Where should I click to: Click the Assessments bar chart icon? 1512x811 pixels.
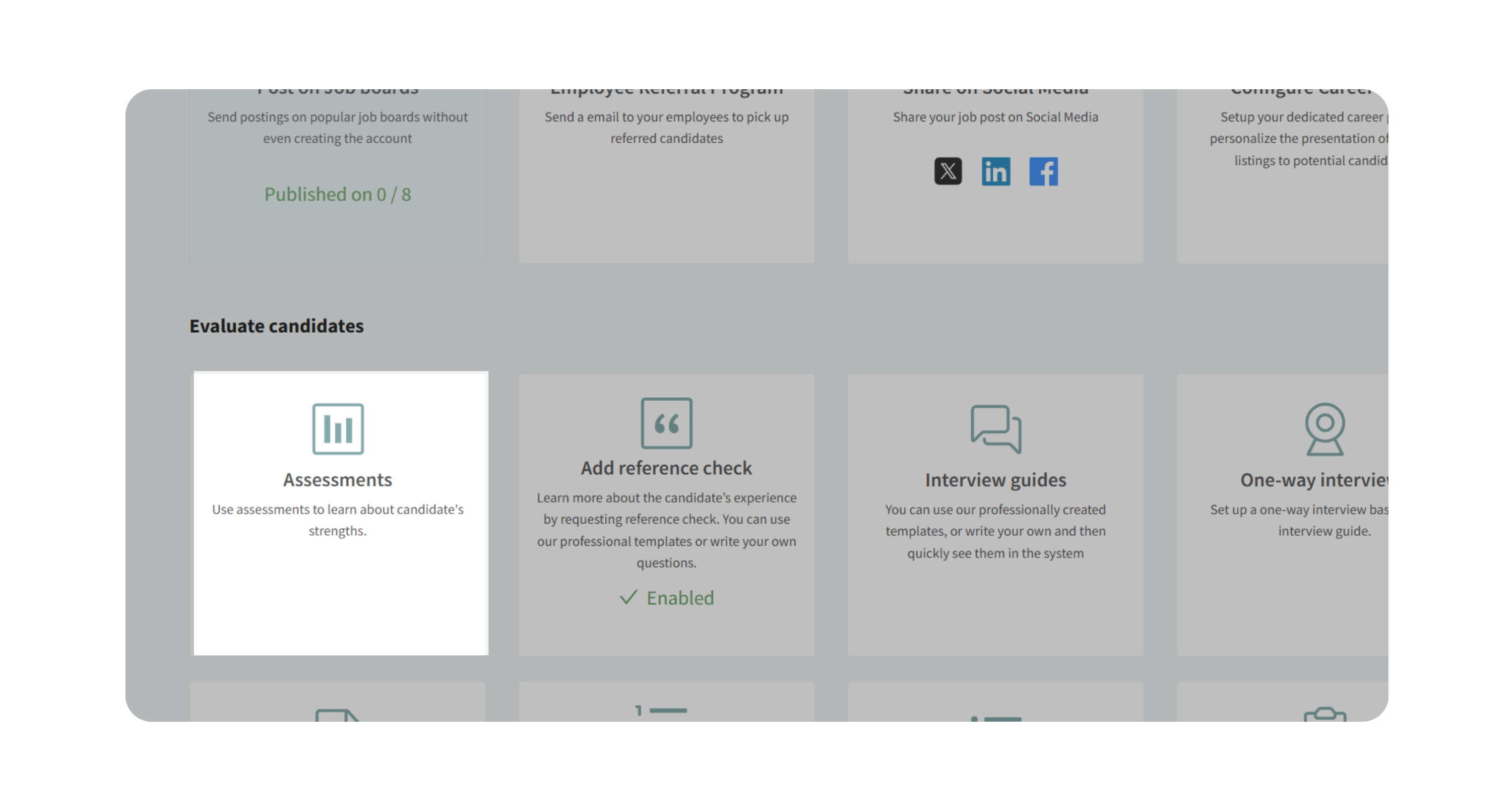[338, 429]
